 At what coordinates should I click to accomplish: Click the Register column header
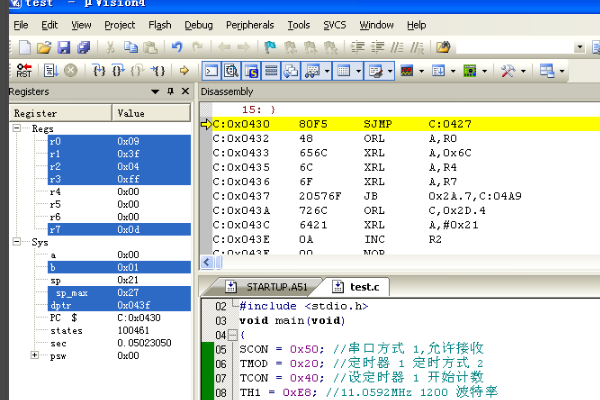tap(35, 113)
